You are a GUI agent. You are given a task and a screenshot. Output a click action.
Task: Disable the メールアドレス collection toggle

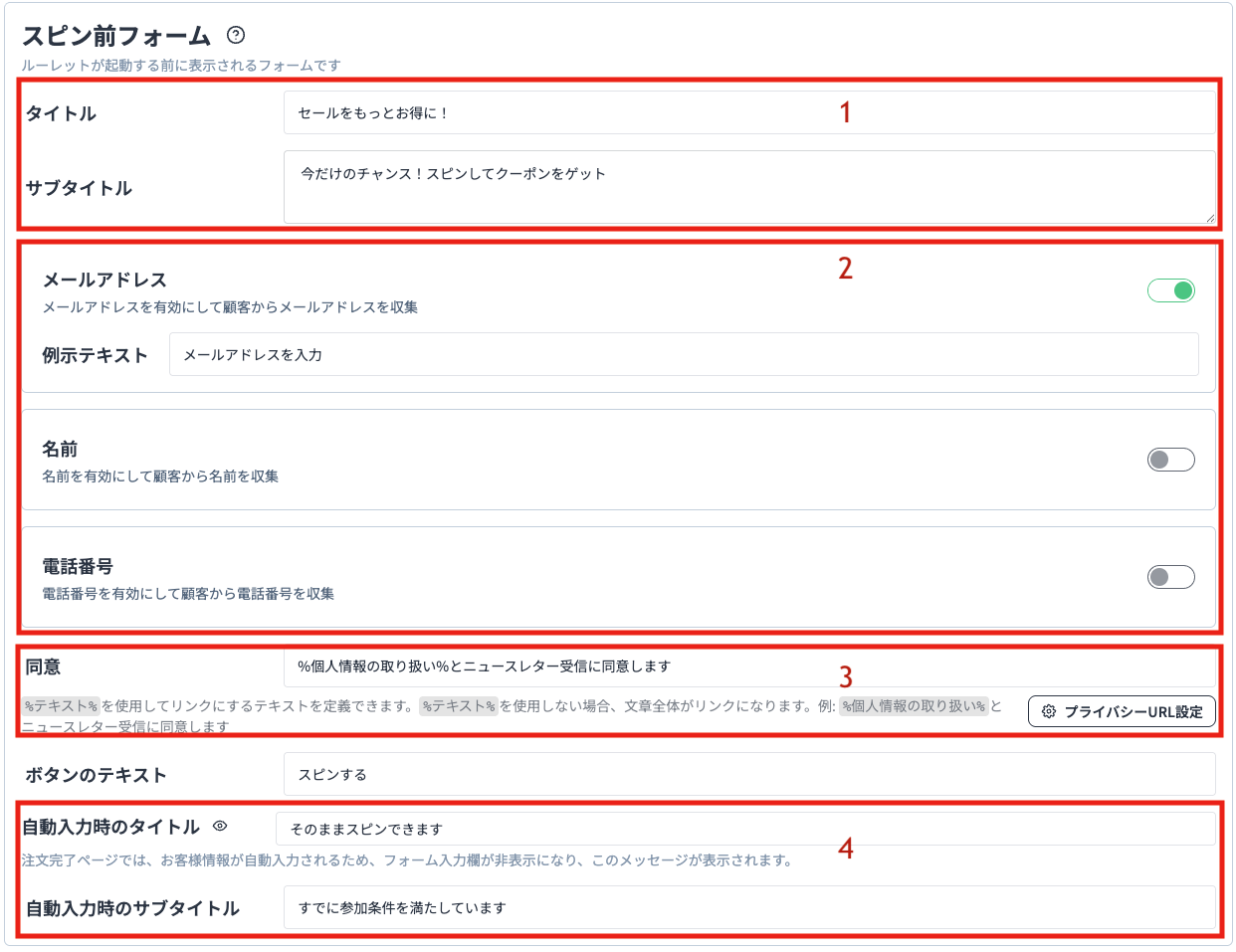[x=1170, y=289]
